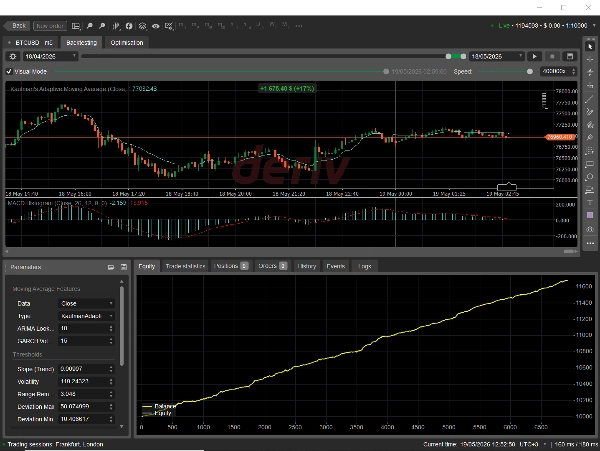This screenshot has width=600, height=451.
Task: Click the cBot robot icon in toolbar
Action: coord(142,26)
